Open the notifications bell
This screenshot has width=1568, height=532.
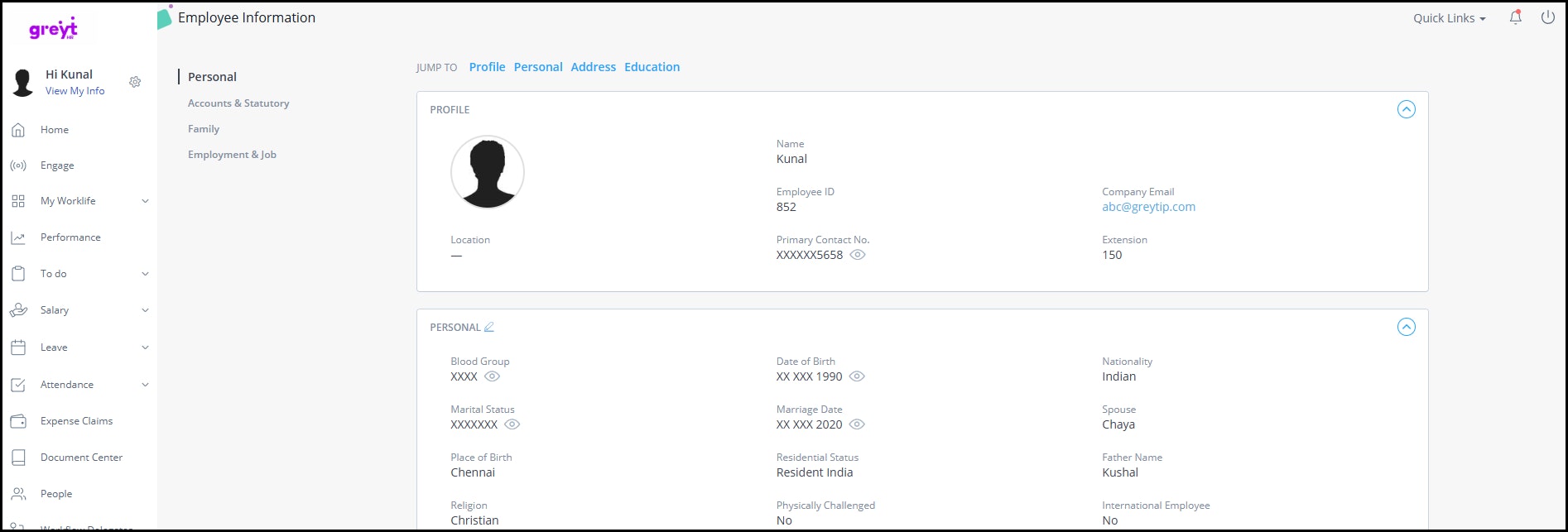pyautogui.click(x=1516, y=17)
